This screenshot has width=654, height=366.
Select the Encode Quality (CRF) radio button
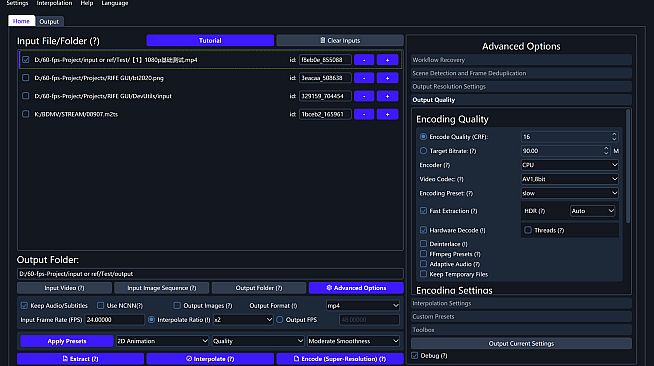423,137
